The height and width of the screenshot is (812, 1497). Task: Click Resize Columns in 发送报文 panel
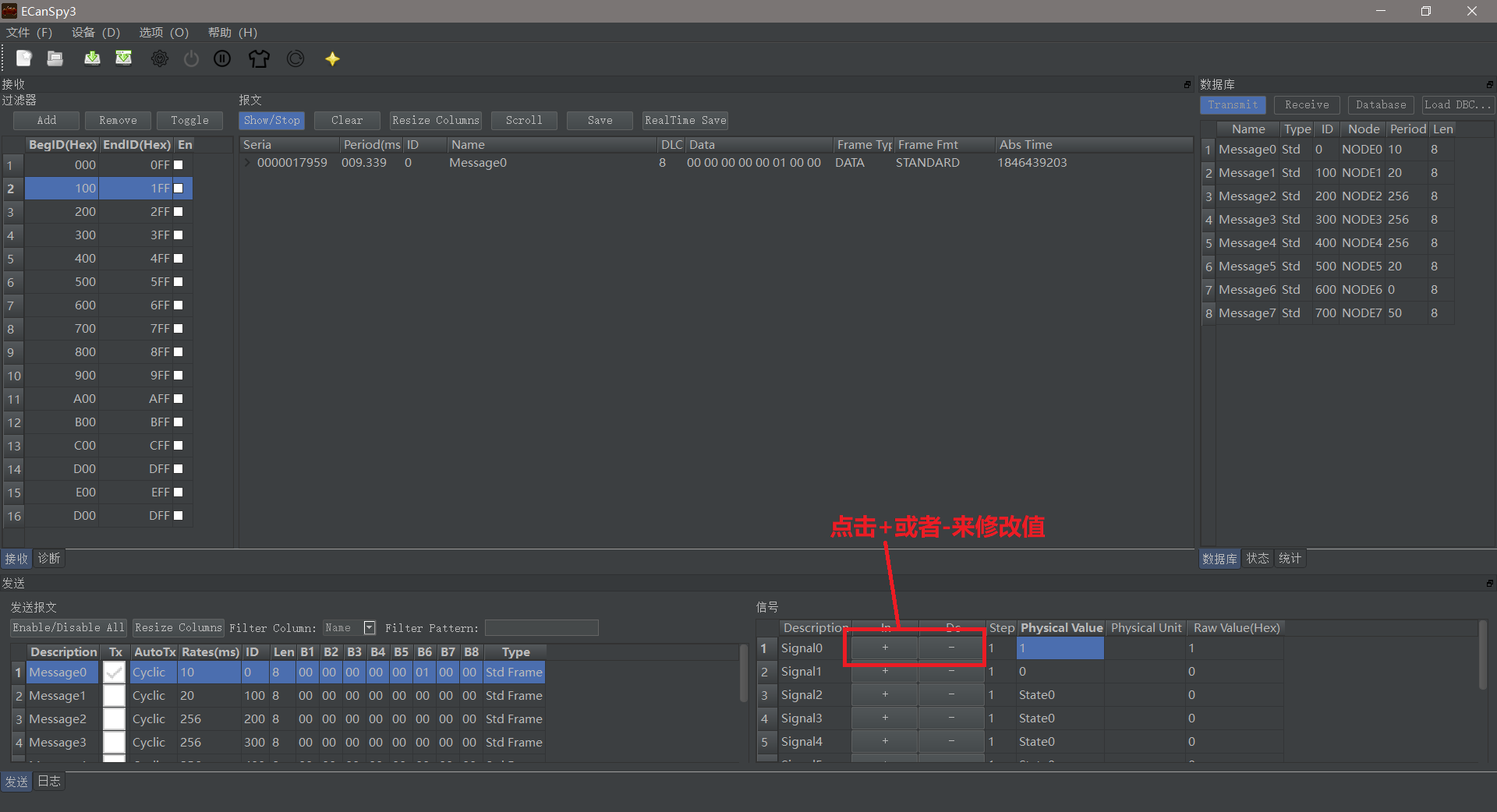179,628
